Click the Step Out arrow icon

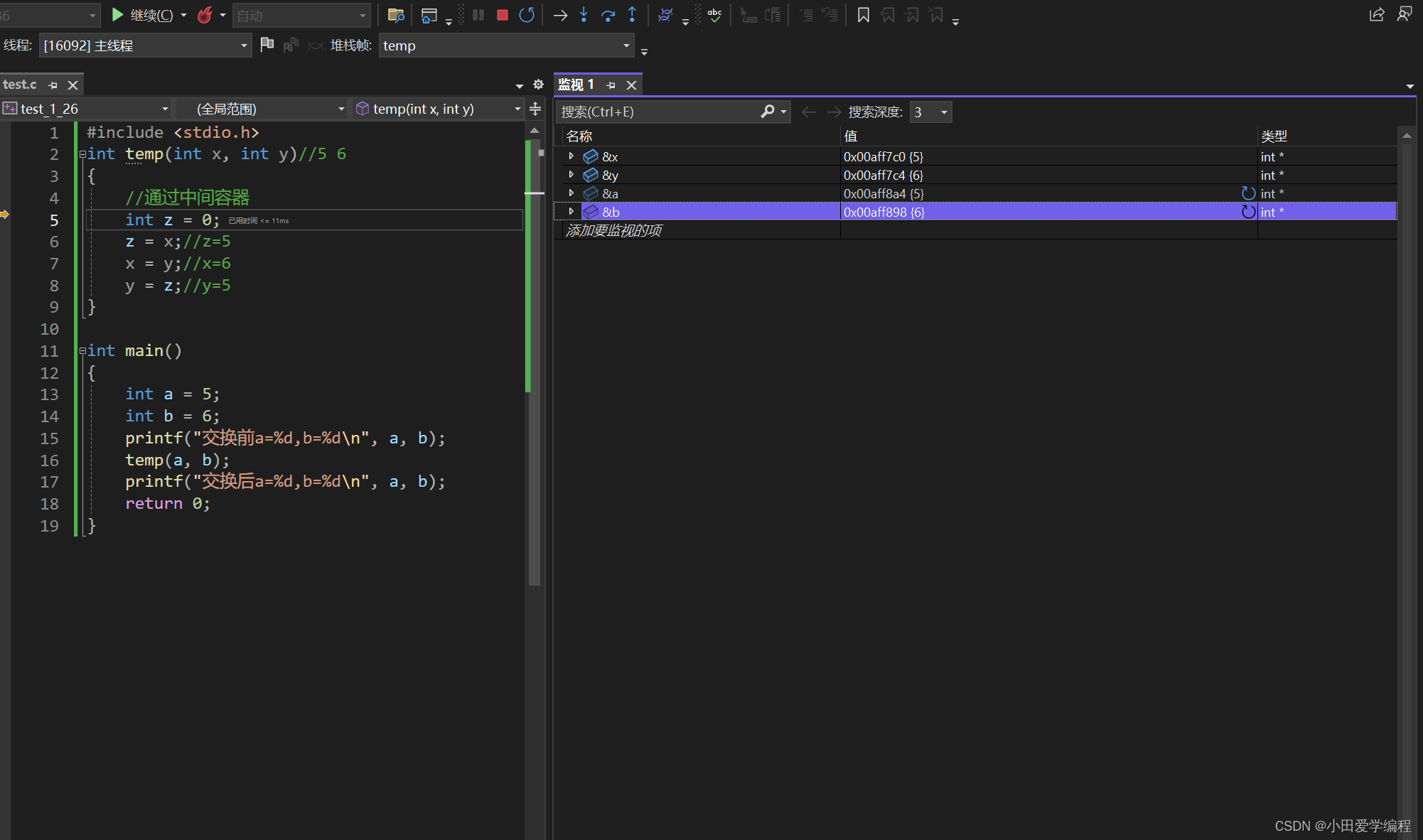[x=632, y=15]
